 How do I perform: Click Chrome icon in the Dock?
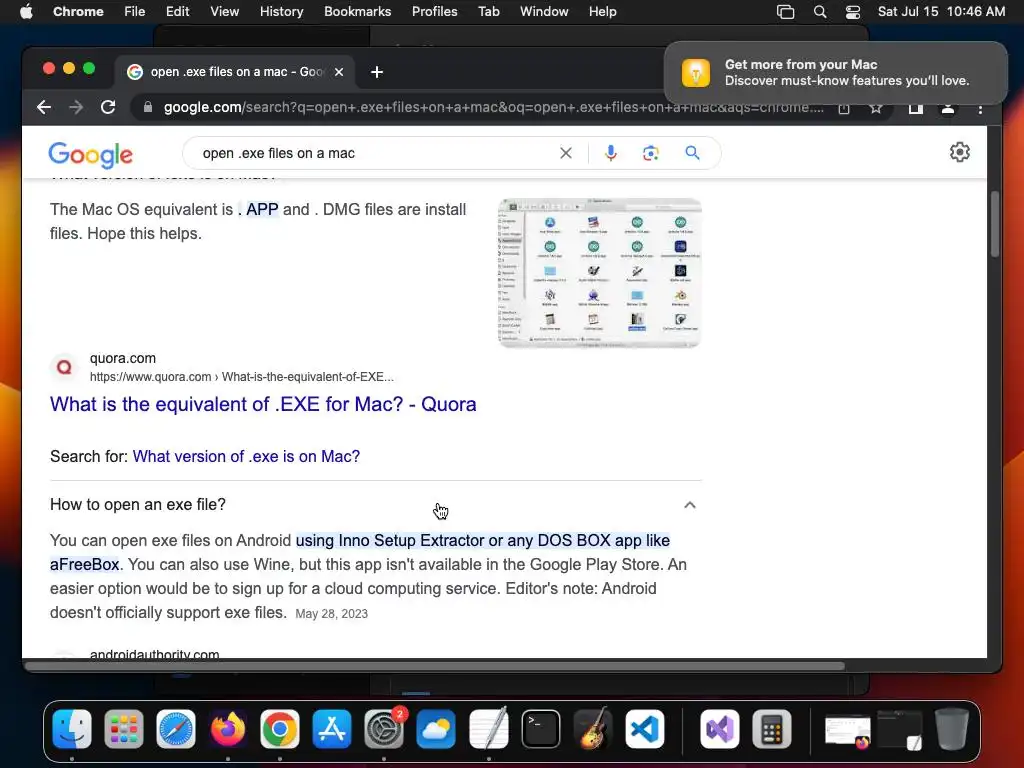coord(280,729)
